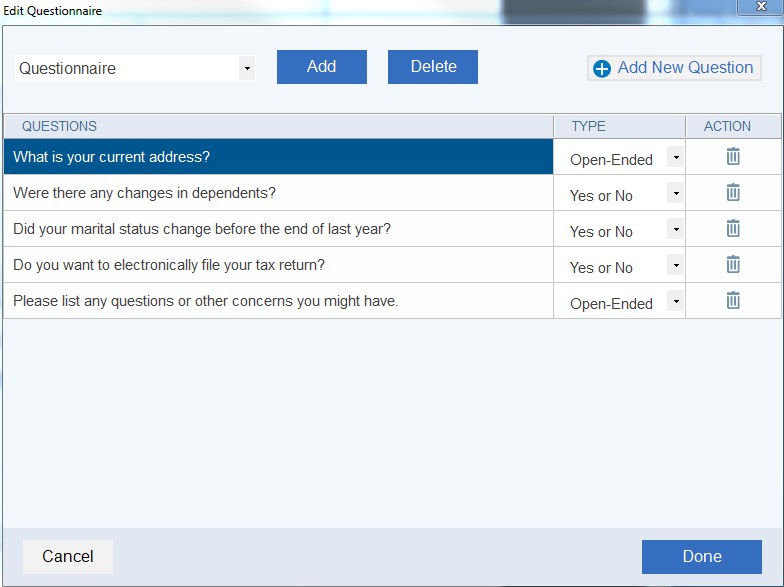Change type of marital status question
Screen dimensions: 784x587
(x=676, y=230)
